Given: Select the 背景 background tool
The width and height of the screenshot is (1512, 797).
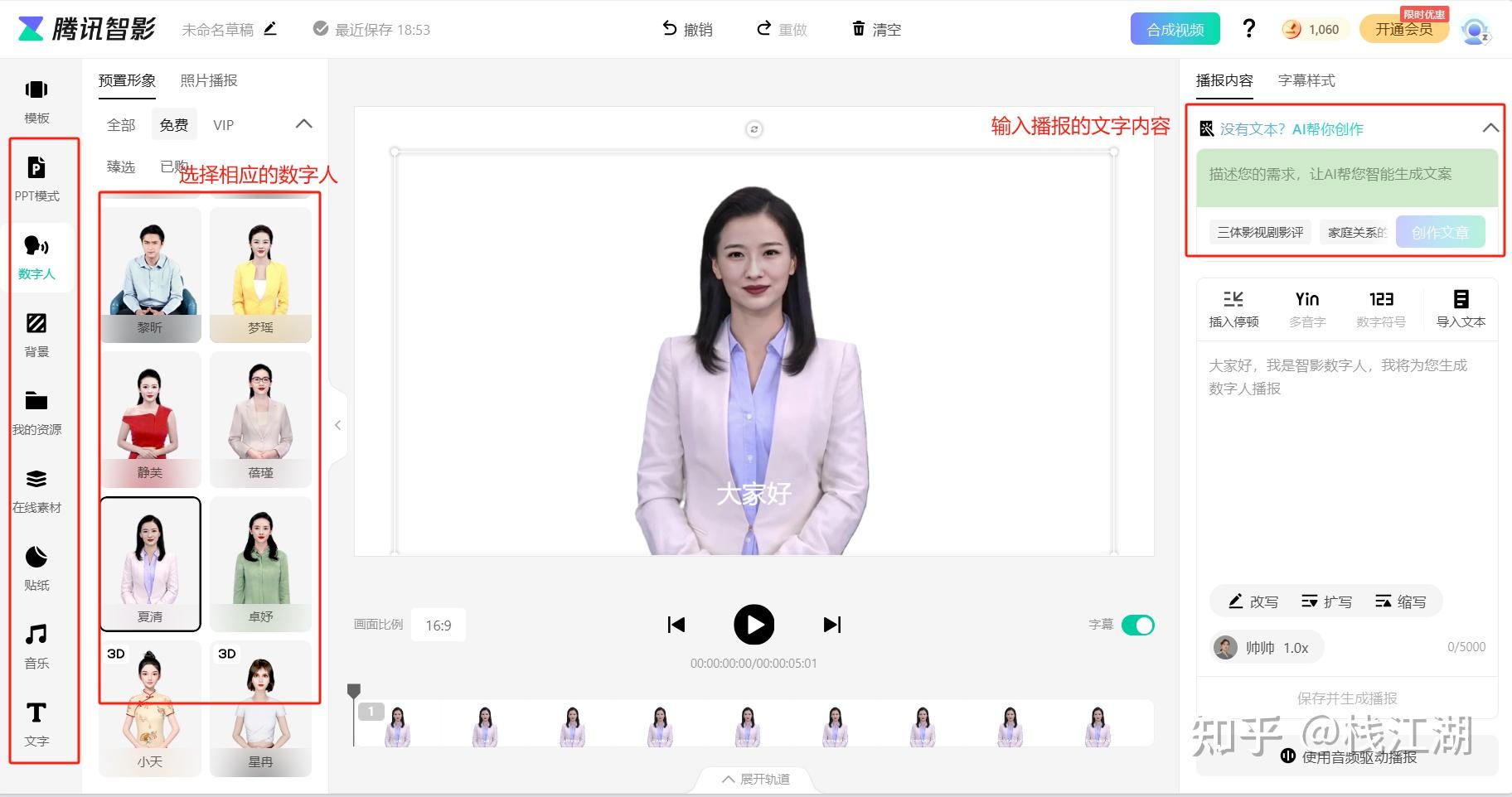Looking at the screenshot, I should click(36, 333).
